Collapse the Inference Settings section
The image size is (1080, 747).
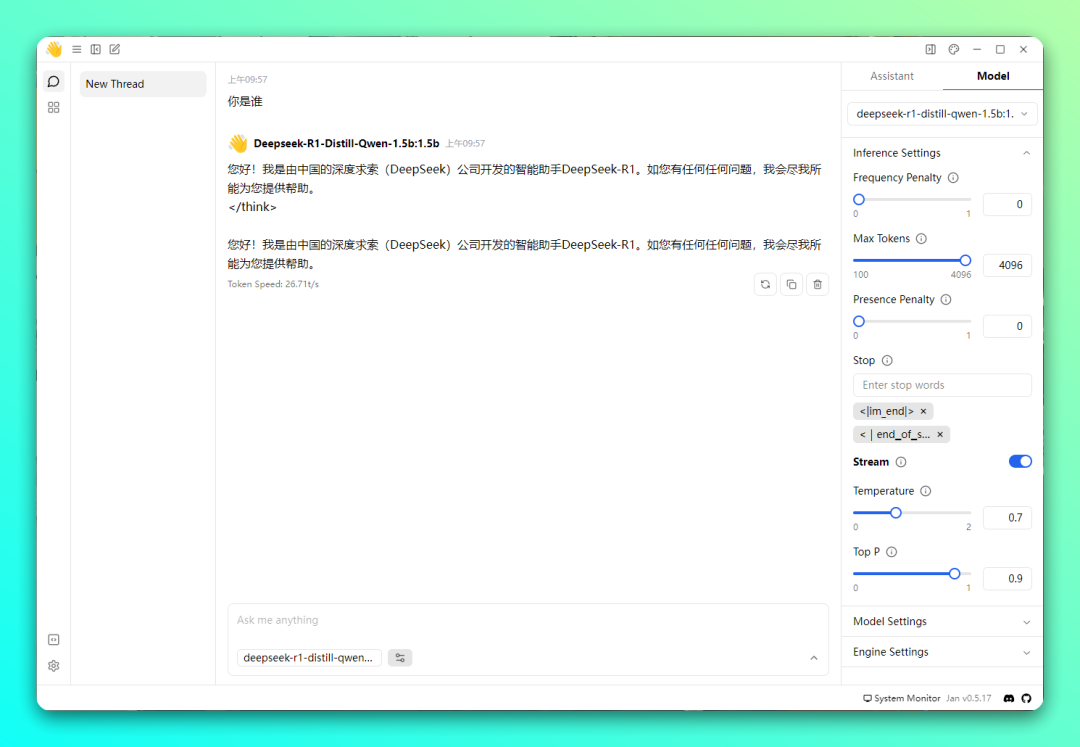pos(942,153)
